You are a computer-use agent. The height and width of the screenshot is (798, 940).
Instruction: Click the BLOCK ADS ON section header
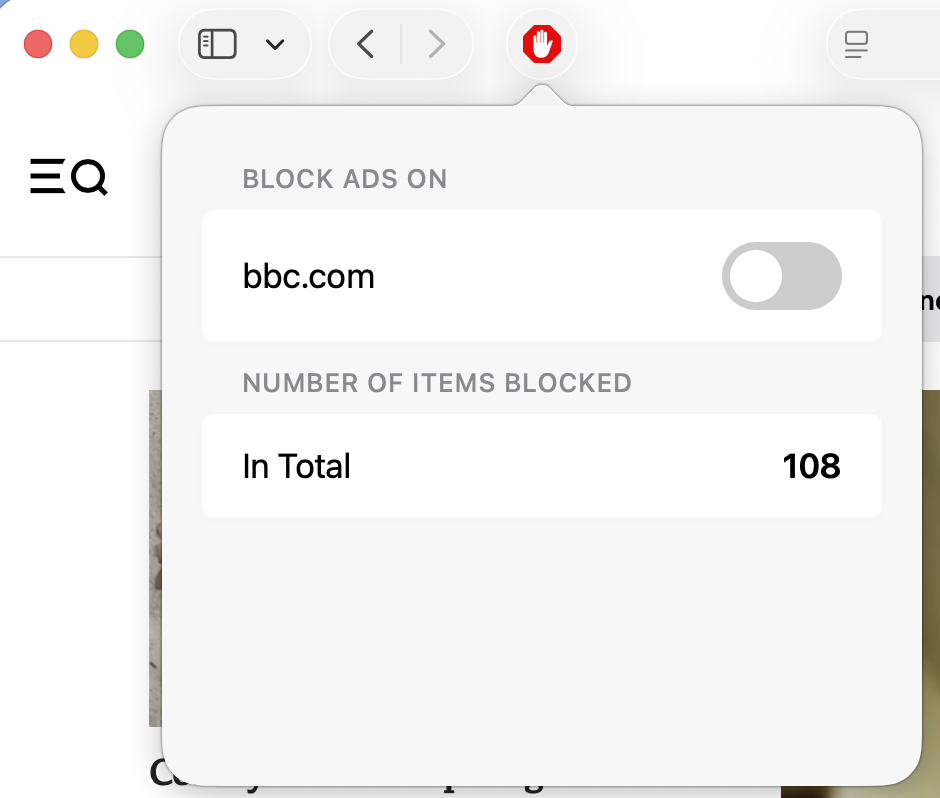(344, 179)
